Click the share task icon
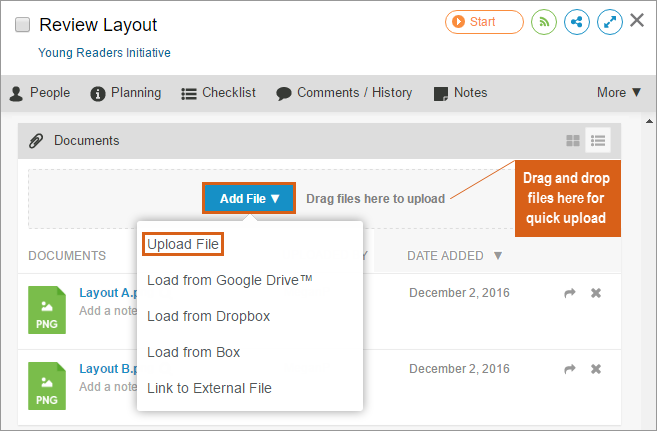 [x=576, y=22]
